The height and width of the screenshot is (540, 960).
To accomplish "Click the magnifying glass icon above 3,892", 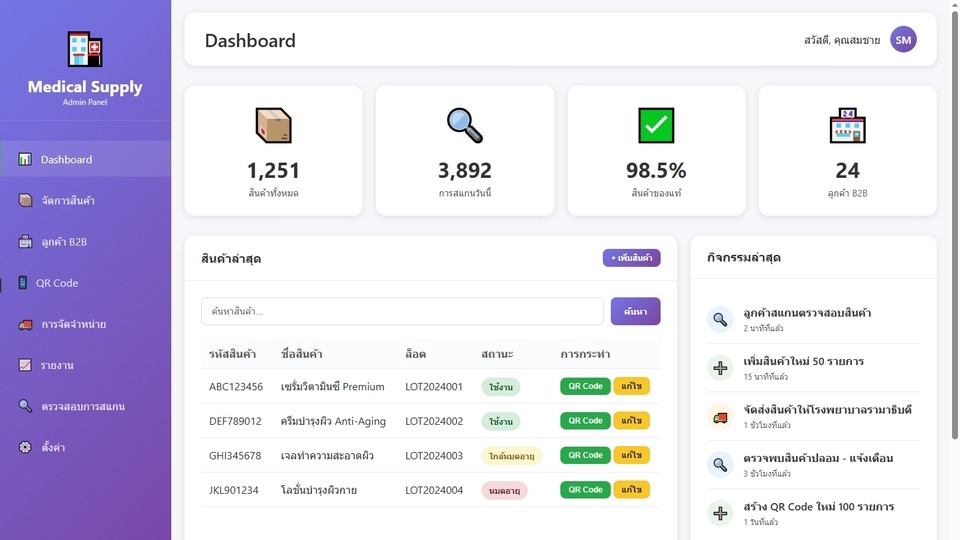I will pos(465,125).
